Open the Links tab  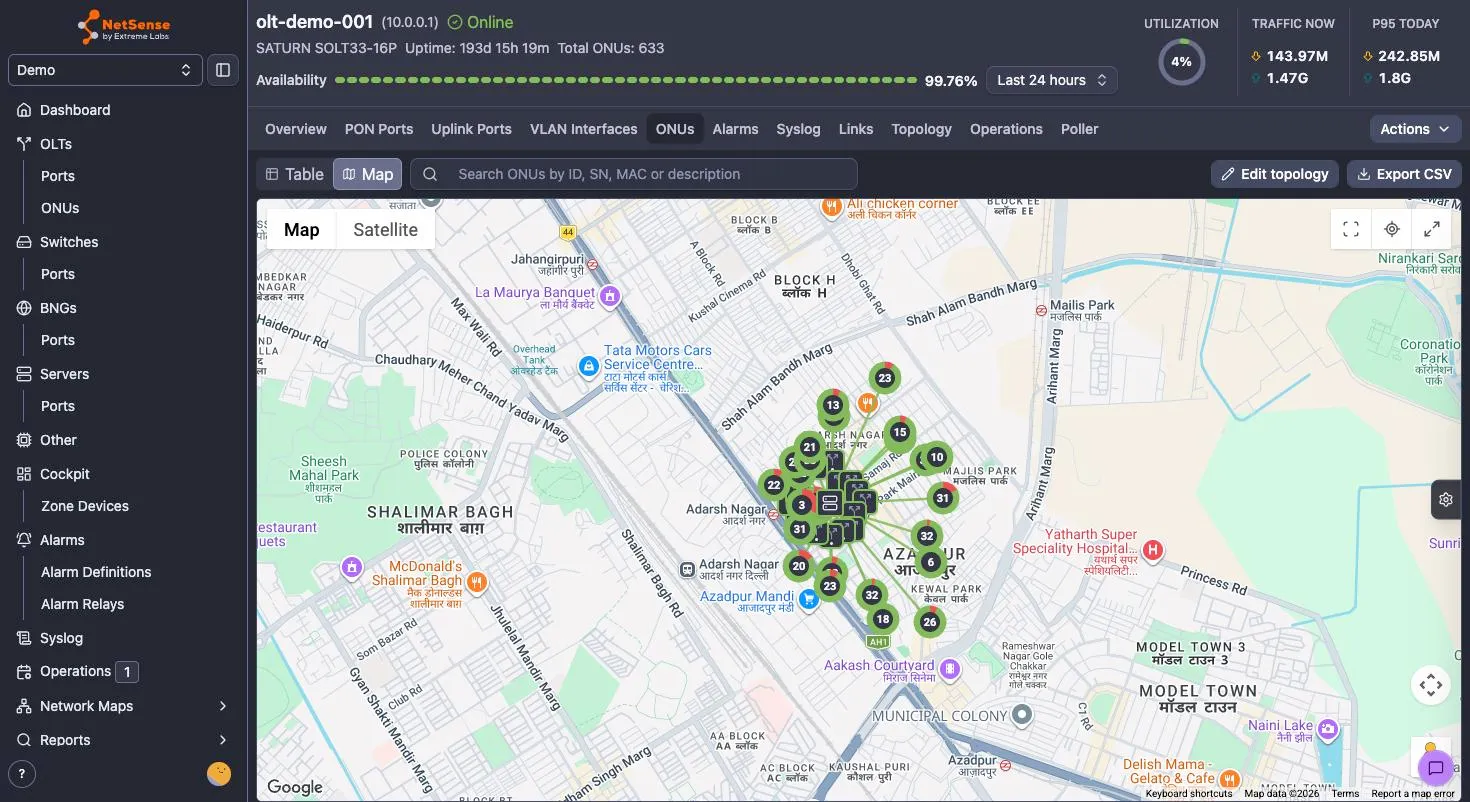[x=856, y=129]
